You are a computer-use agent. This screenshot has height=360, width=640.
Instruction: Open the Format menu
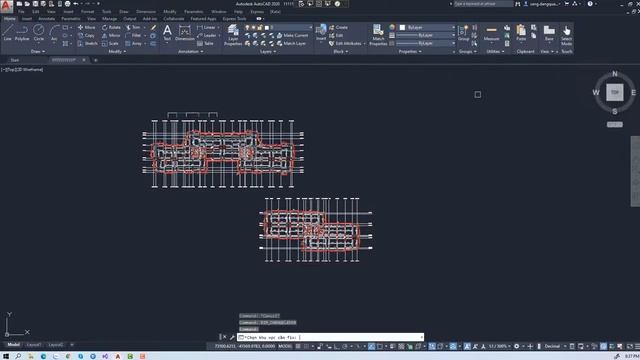[87, 12]
